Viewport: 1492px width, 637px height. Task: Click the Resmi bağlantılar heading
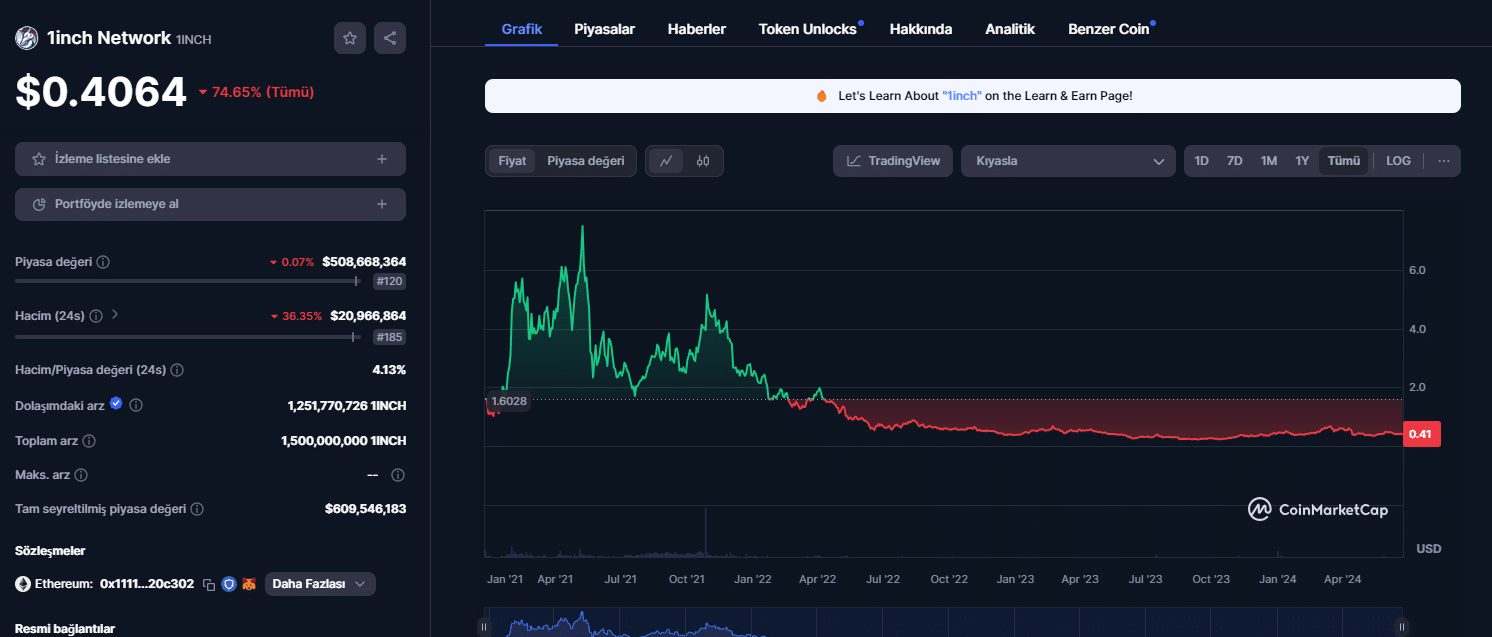65,629
